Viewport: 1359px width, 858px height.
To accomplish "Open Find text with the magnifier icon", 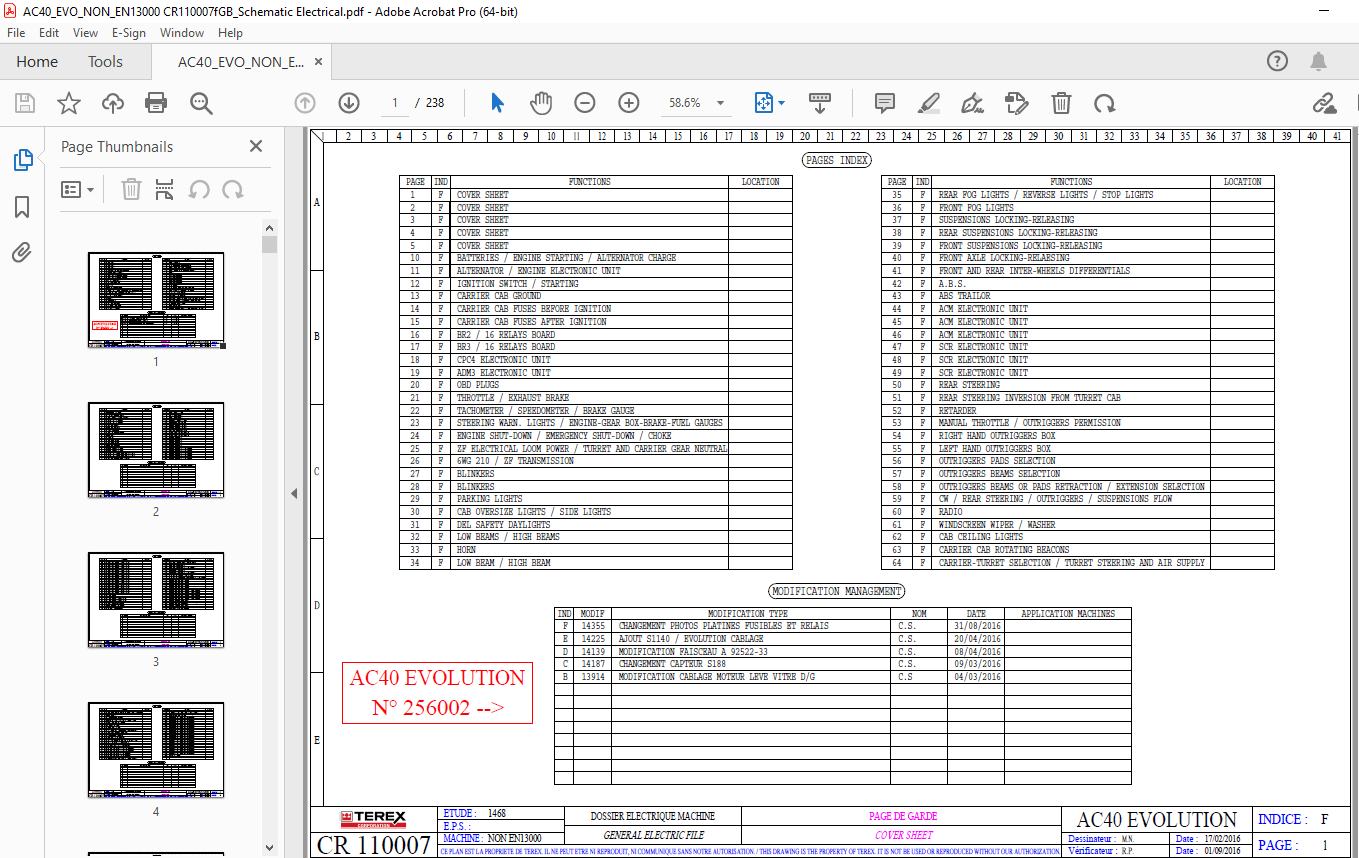I will tap(201, 103).
